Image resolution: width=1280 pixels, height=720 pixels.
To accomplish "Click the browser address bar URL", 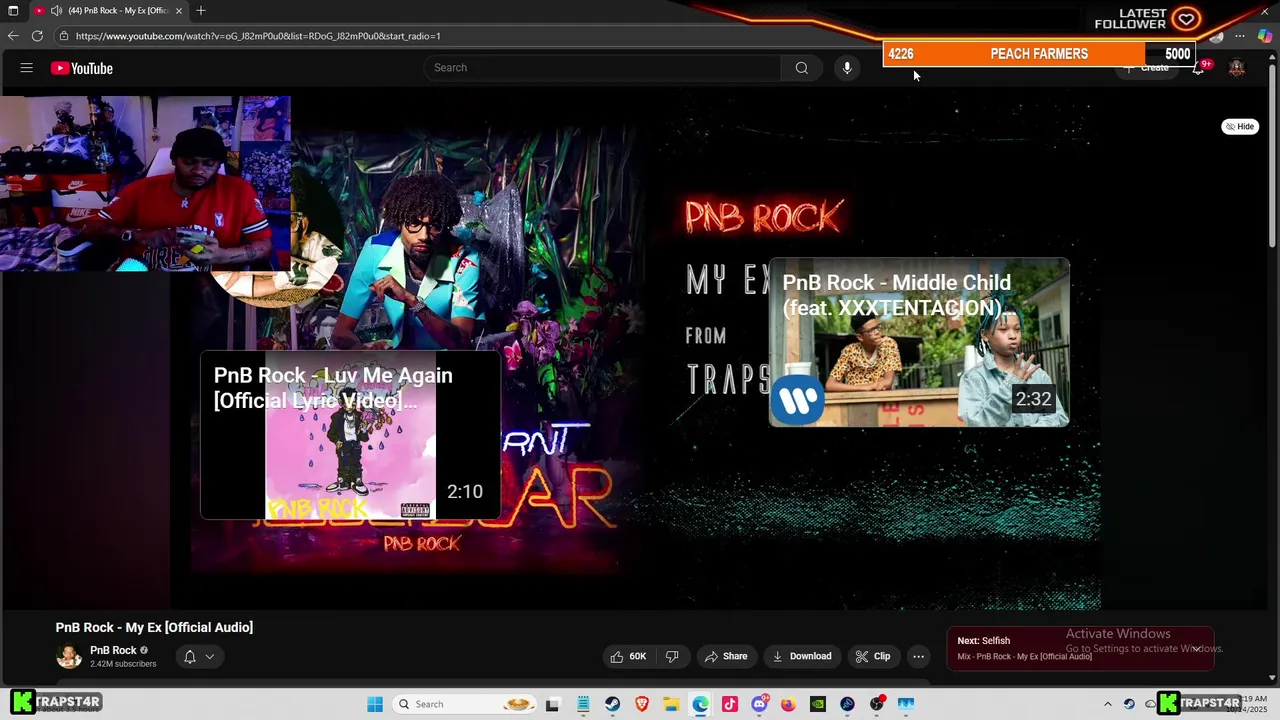I will (258, 36).
